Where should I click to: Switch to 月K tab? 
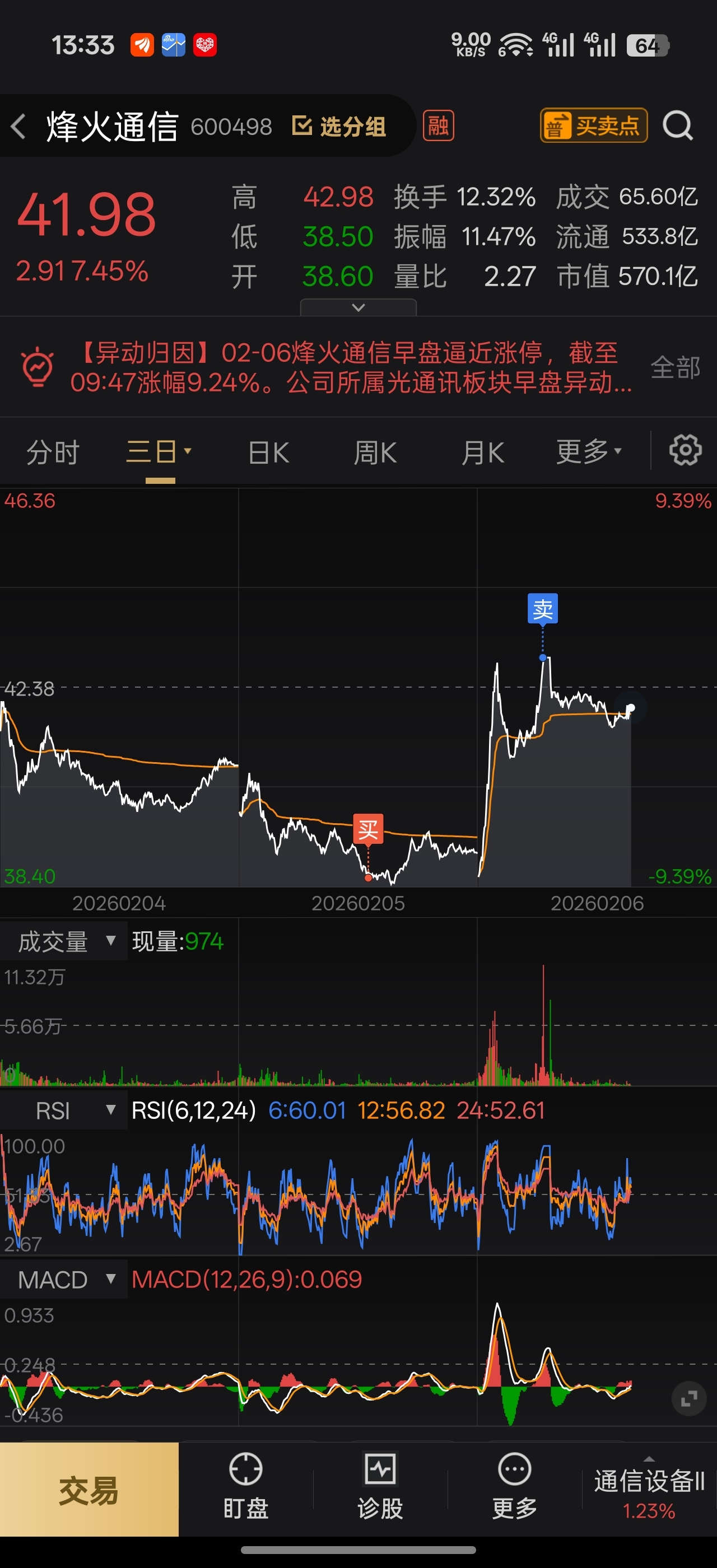tap(483, 452)
